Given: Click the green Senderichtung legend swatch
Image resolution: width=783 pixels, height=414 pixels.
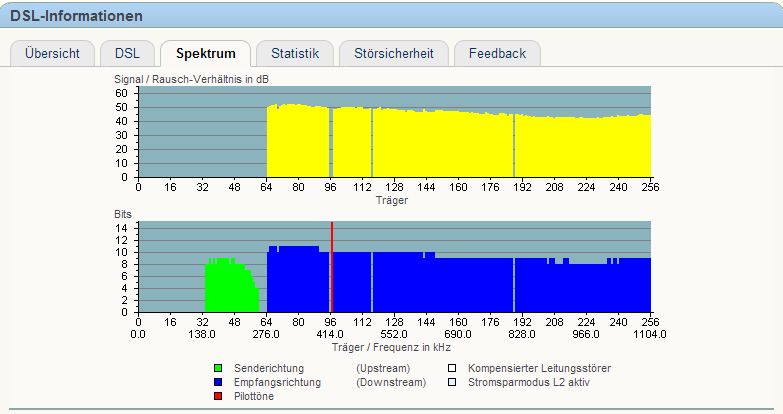Looking at the screenshot, I should (218, 369).
